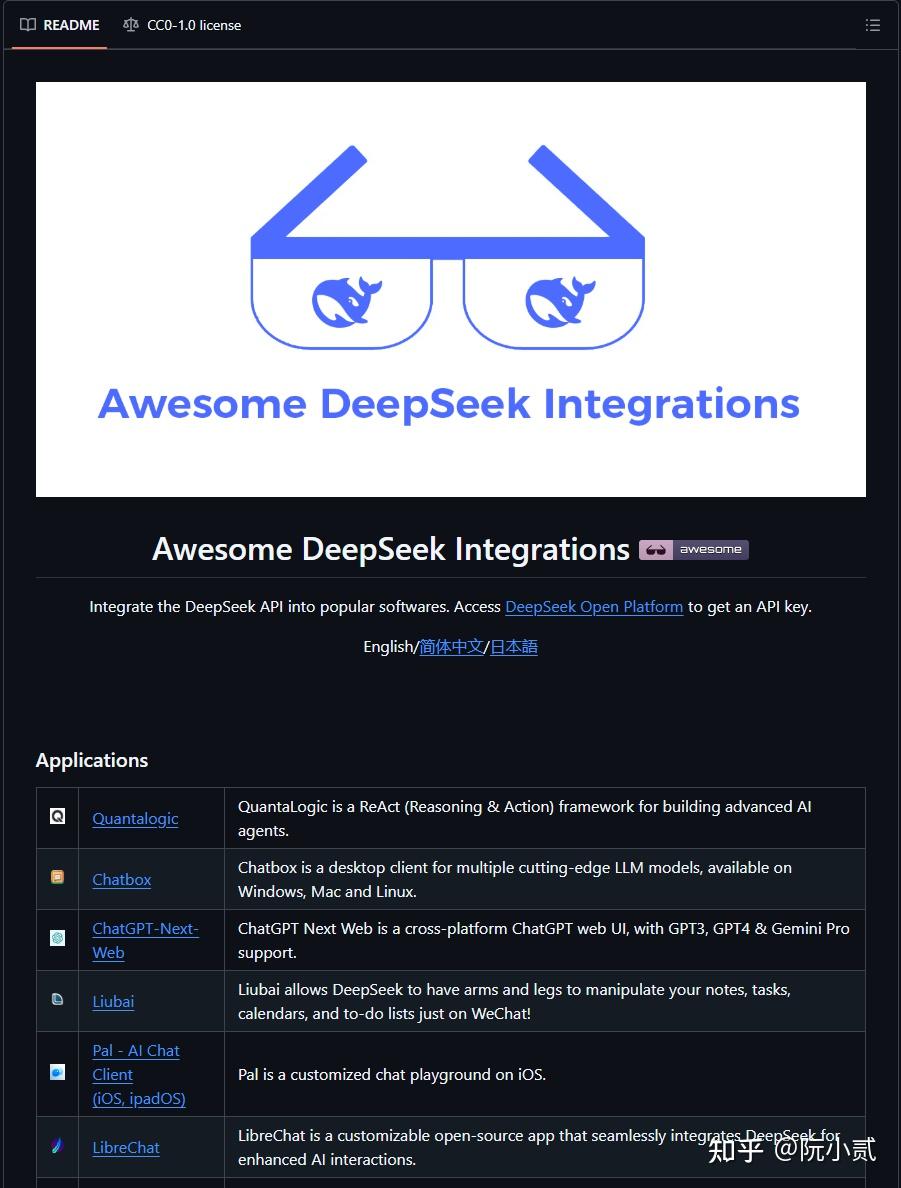Click the Chatbox application icon
This screenshot has width=901, height=1188.
57,877
